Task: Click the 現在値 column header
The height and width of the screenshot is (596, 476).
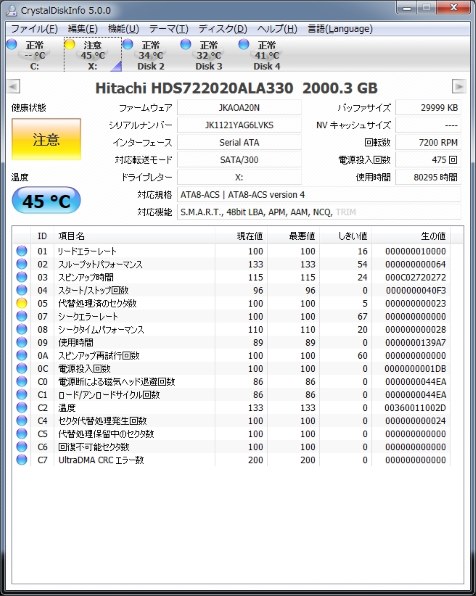Action: (x=241, y=236)
